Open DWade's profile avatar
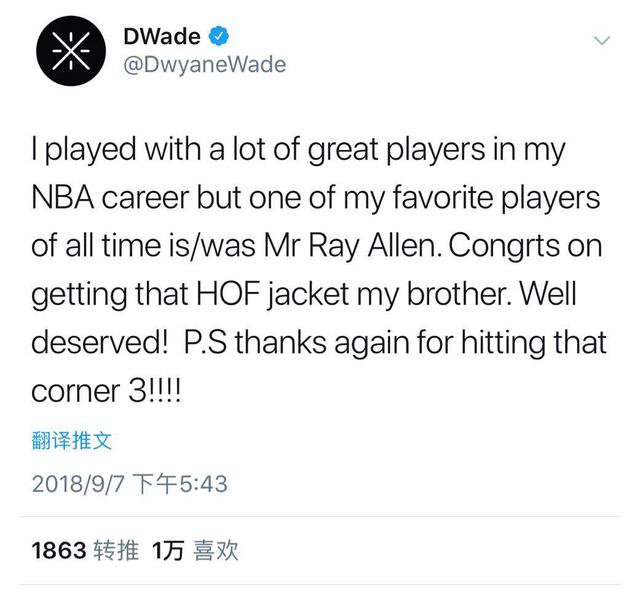Image resolution: width=640 pixels, height=593 pixels. click(71, 51)
